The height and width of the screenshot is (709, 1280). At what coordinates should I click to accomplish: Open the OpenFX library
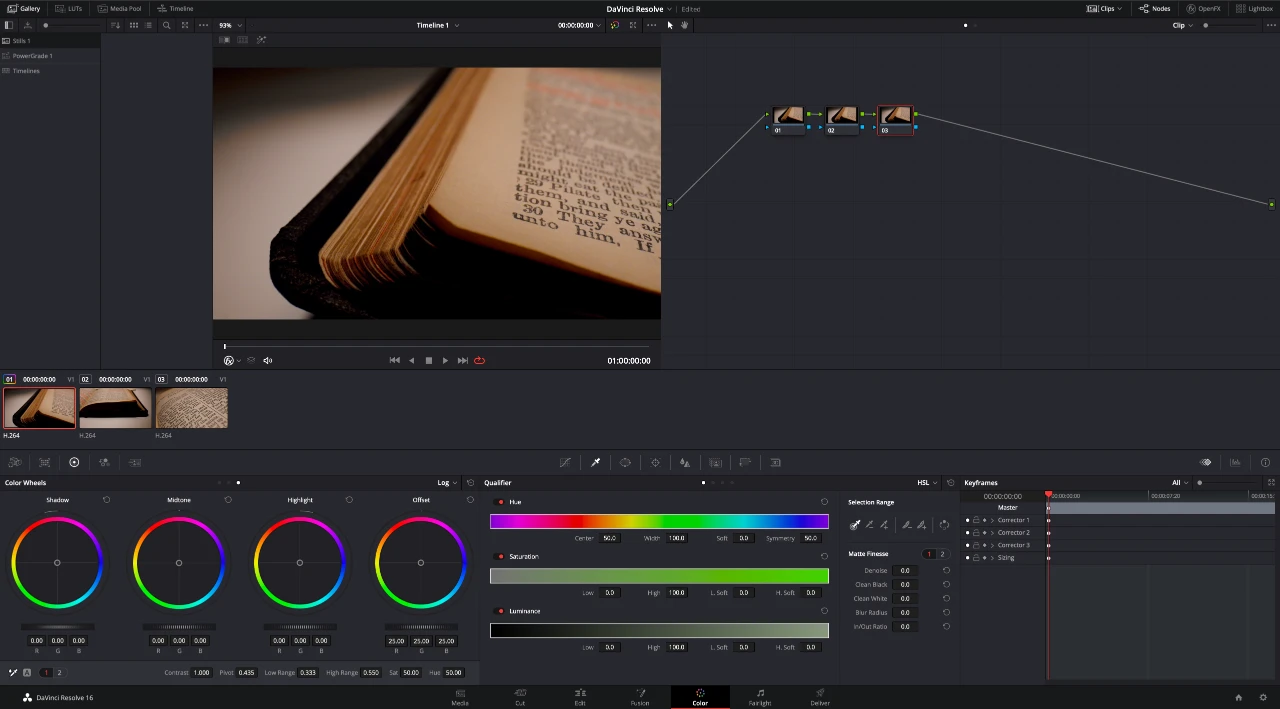tap(1205, 8)
